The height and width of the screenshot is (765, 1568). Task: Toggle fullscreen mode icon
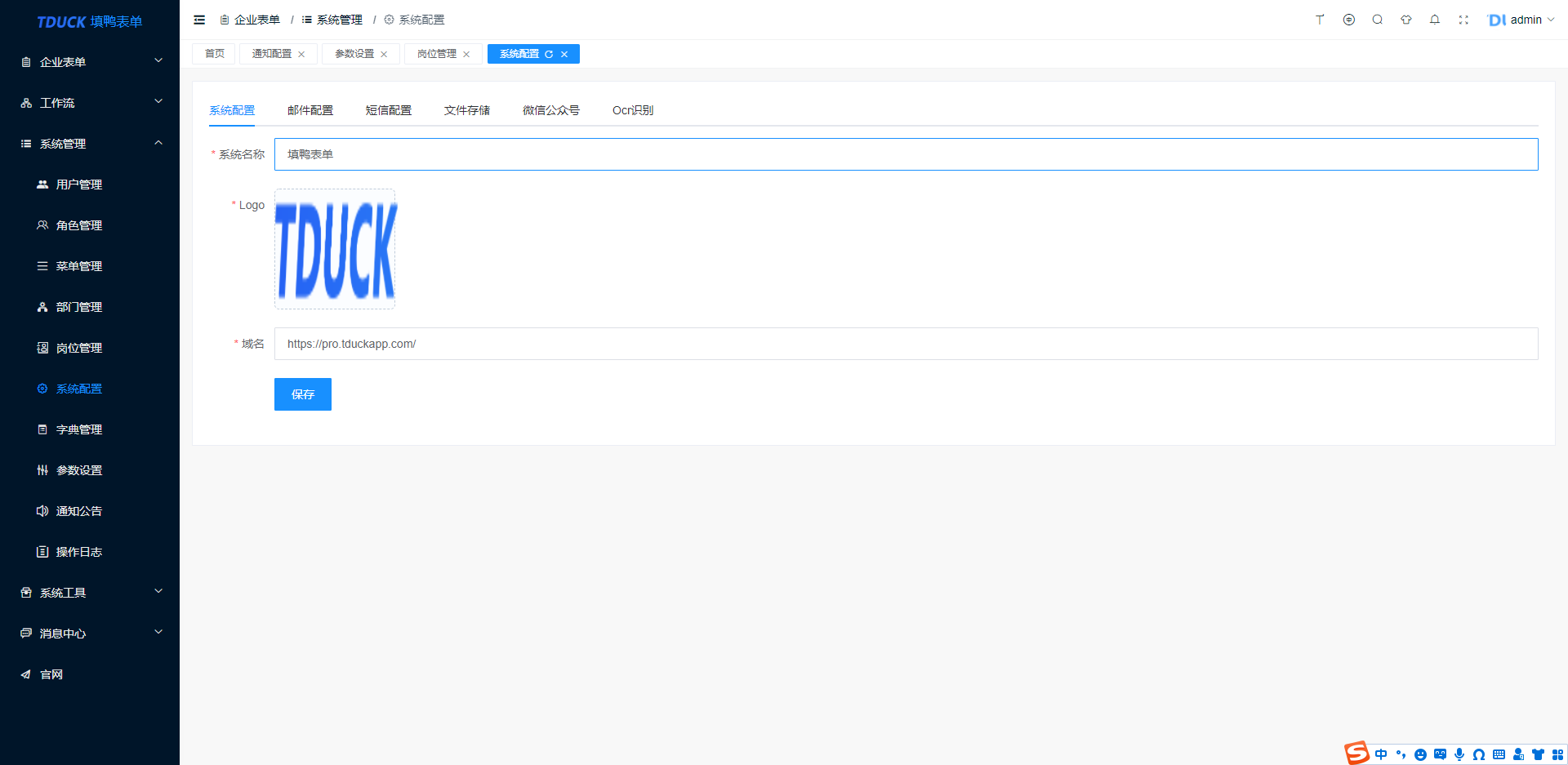pos(1463,20)
